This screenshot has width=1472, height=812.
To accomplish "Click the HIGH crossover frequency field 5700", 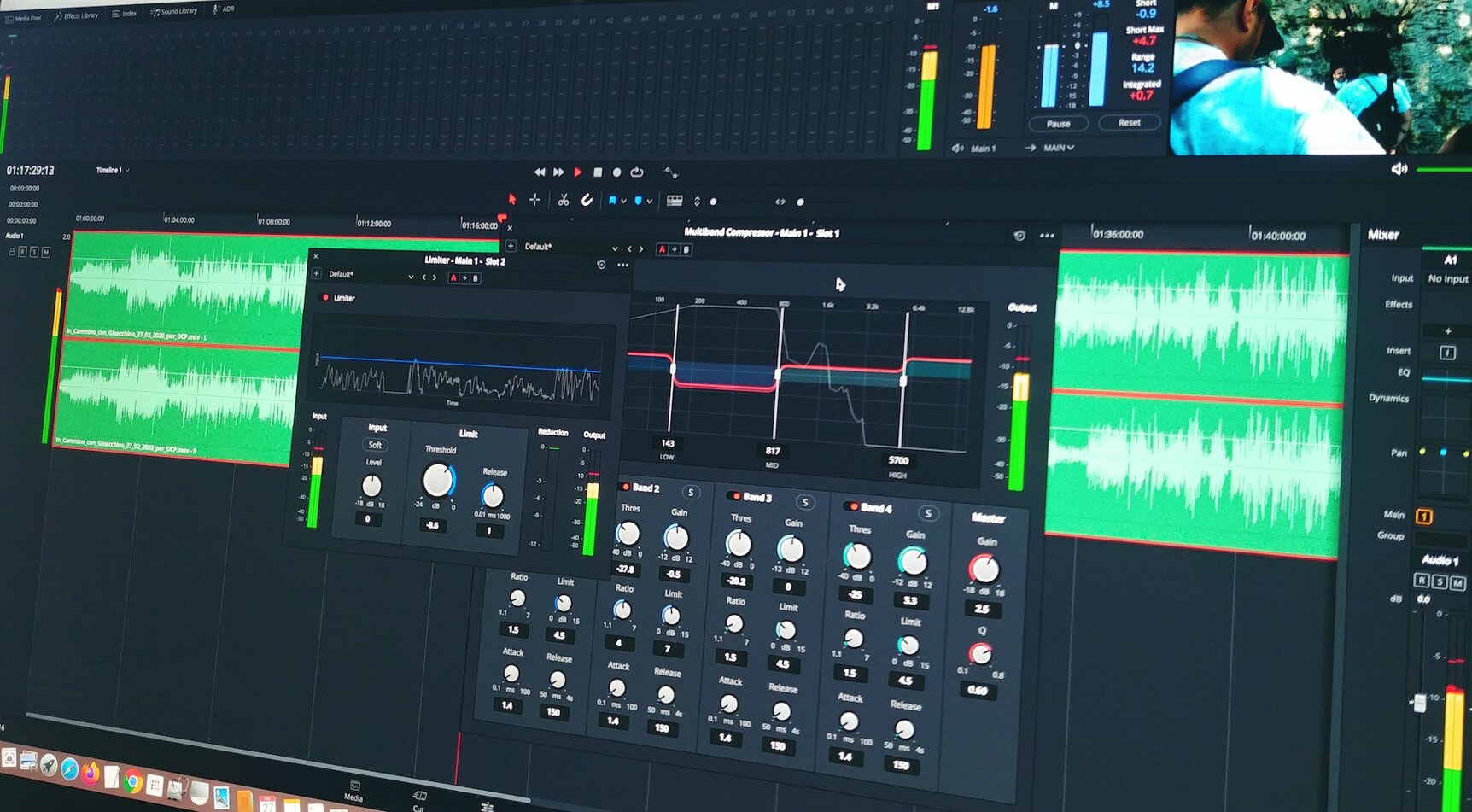I will (898, 460).
